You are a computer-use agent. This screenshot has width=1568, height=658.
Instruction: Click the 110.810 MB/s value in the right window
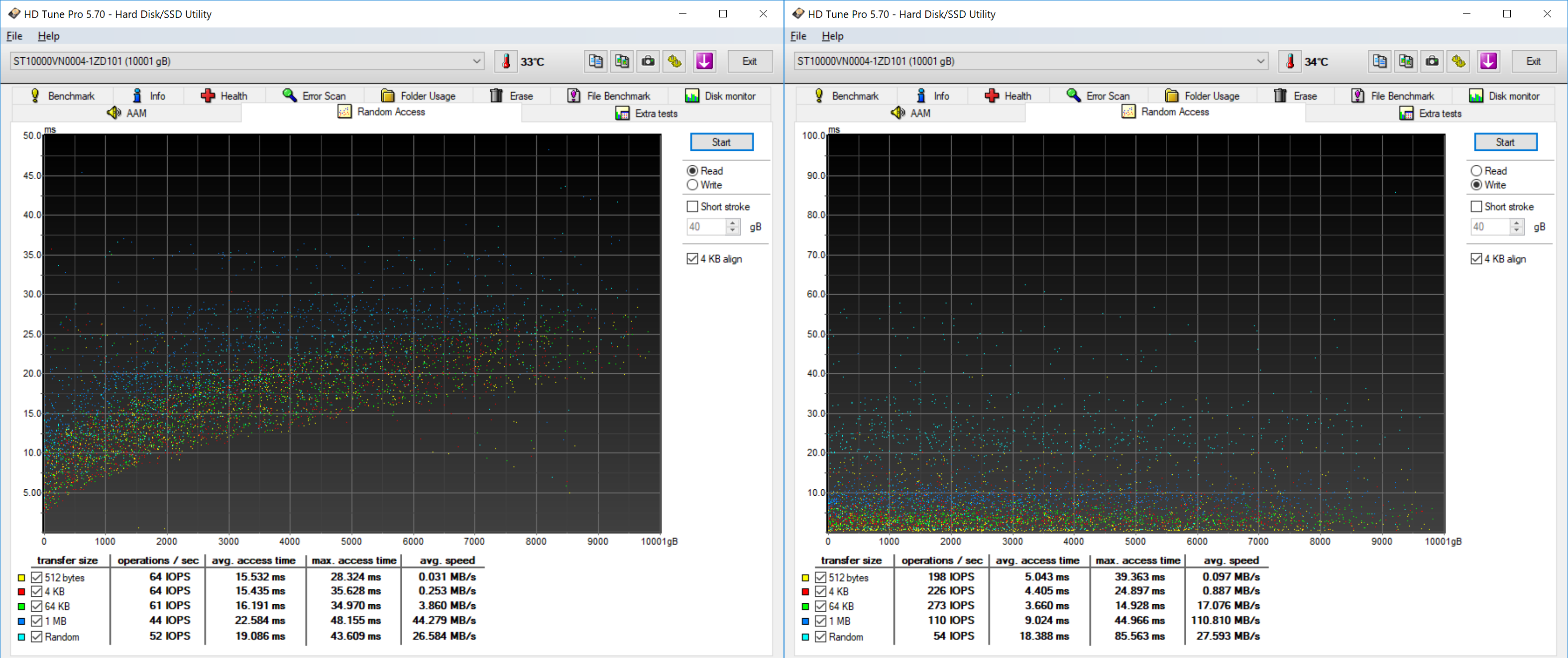[x=1226, y=621]
